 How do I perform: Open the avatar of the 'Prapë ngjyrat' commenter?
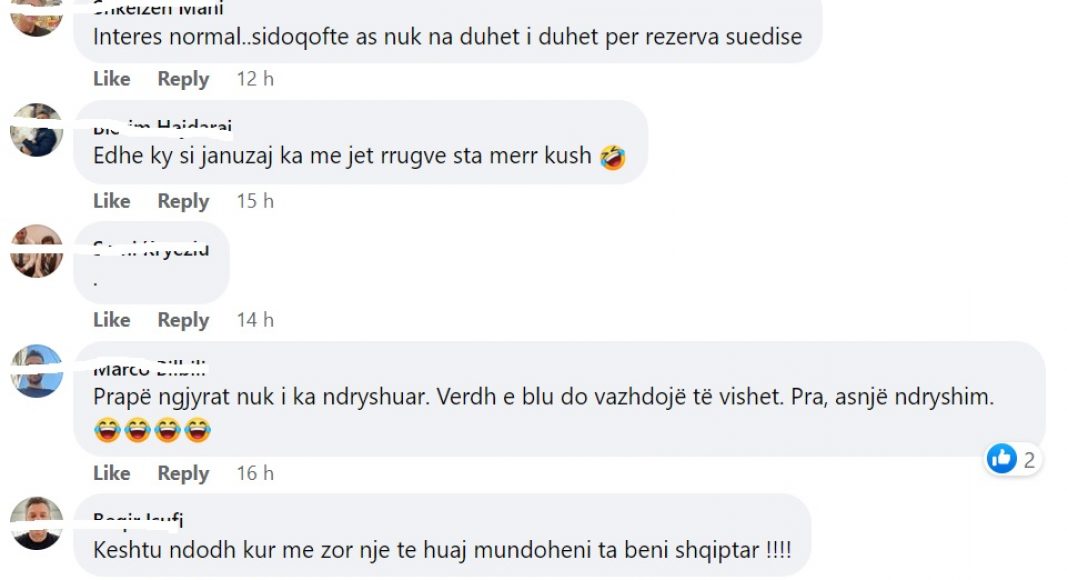(37, 371)
